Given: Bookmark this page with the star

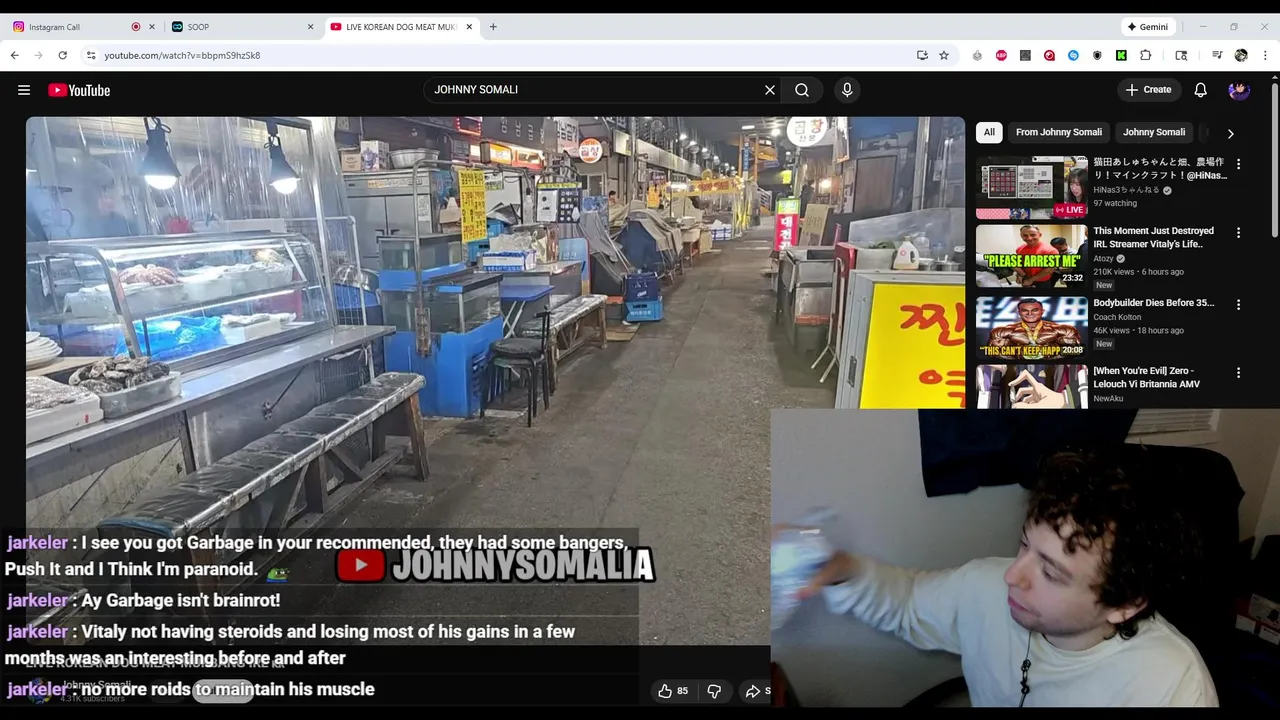Looking at the screenshot, I should (944, 55).
